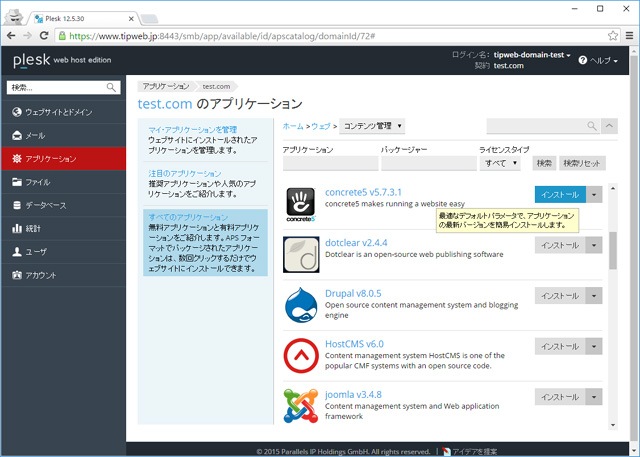Image resolution: width=640 pixels, height=457 pixels.
Task: Open the HostCMS v6.0 title link
Action: click(354, 344)
